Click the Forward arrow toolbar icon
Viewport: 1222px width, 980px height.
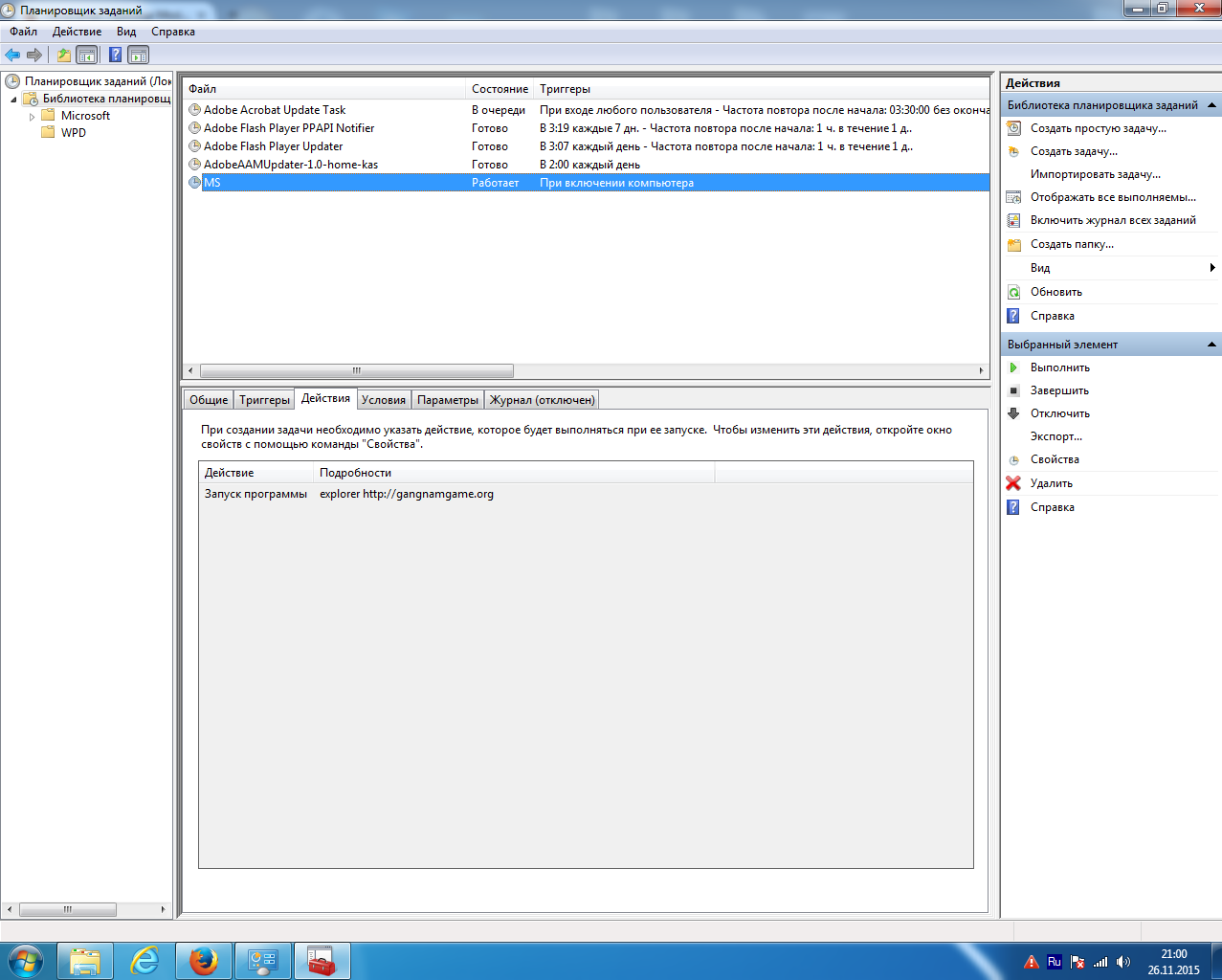pyautogui.click(x=34, y=55)
